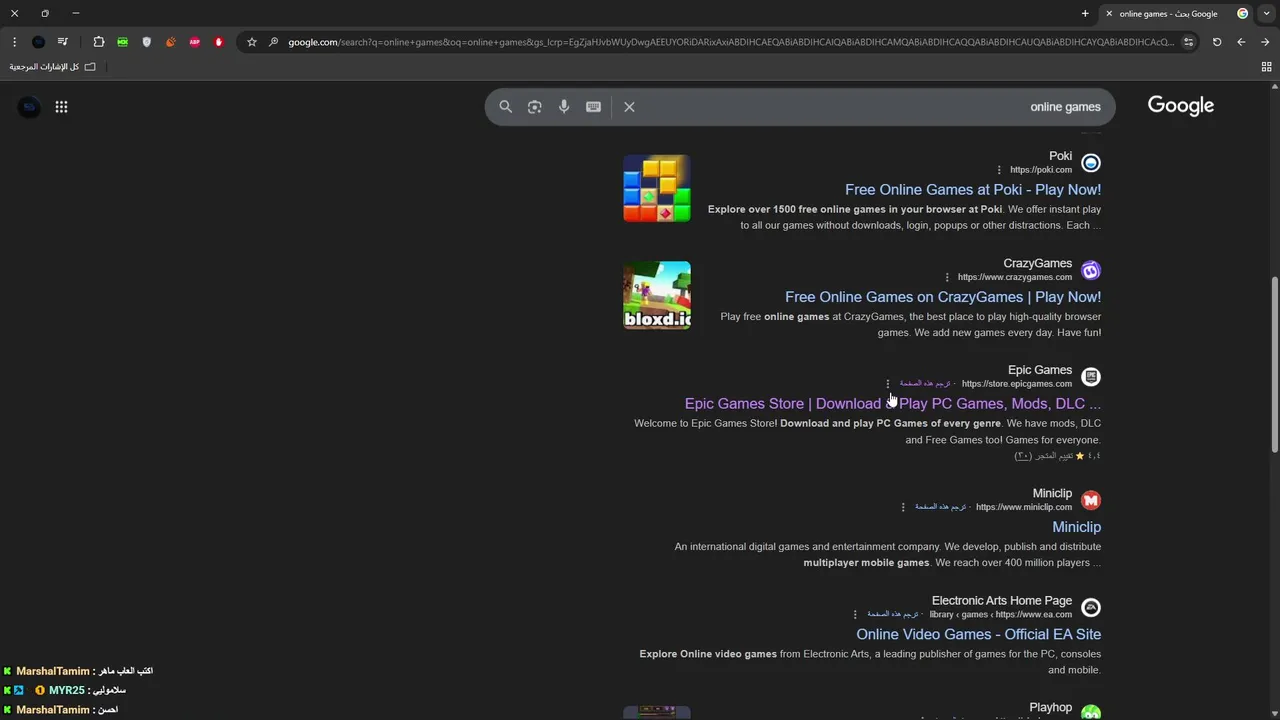Open site information tune icon in address bar
This screenshot has height=720, width=1280.
pyautogui.click(x=1188, y=42)
